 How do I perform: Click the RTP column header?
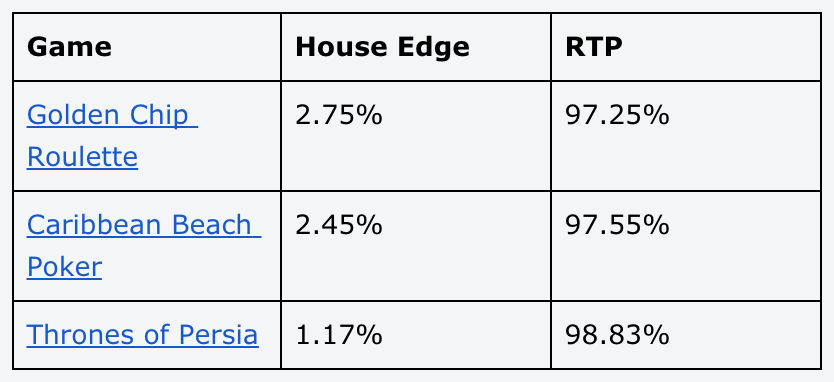(x=686, y=47)
